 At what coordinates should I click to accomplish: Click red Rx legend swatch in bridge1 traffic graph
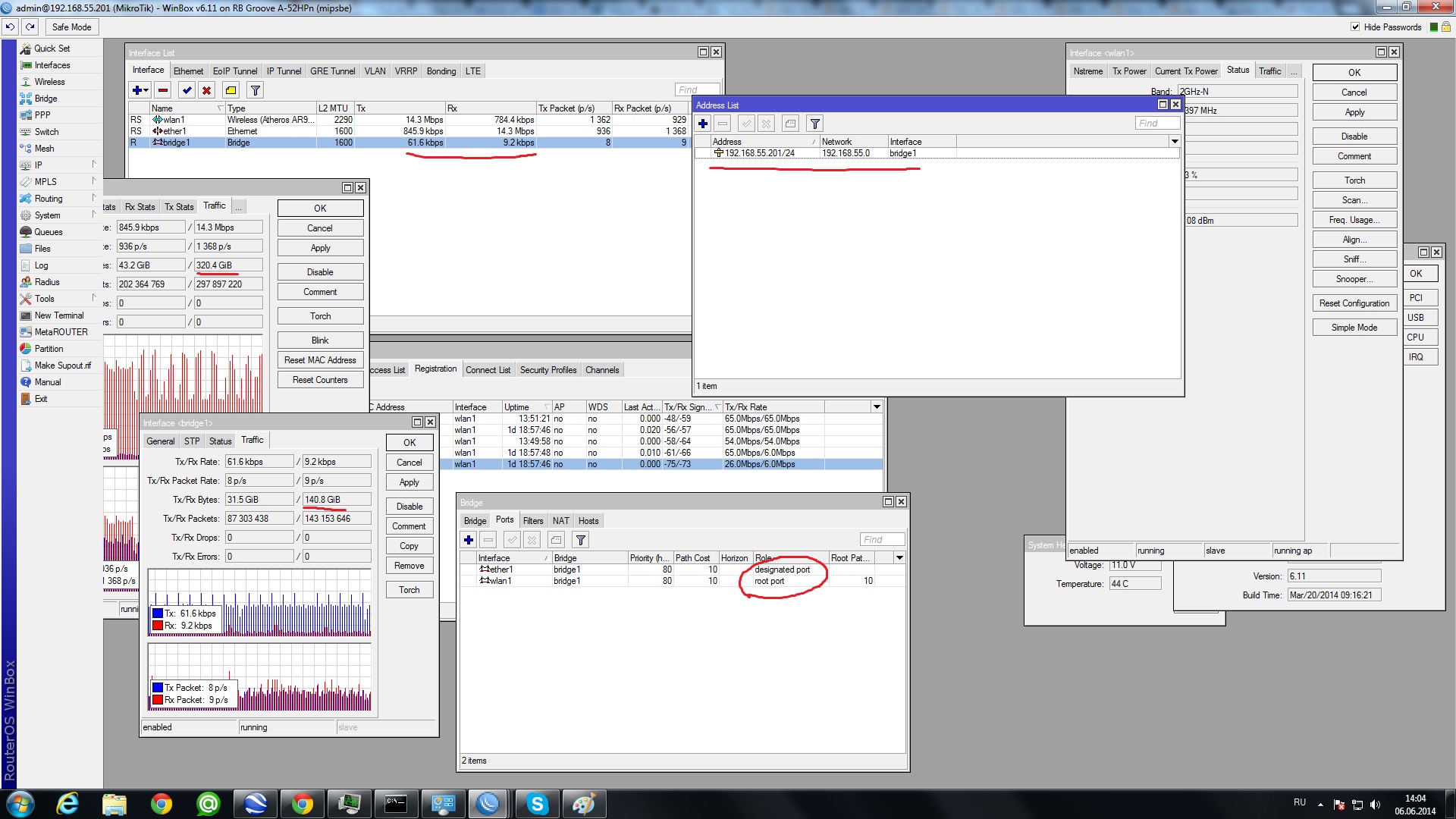[158, 625]
